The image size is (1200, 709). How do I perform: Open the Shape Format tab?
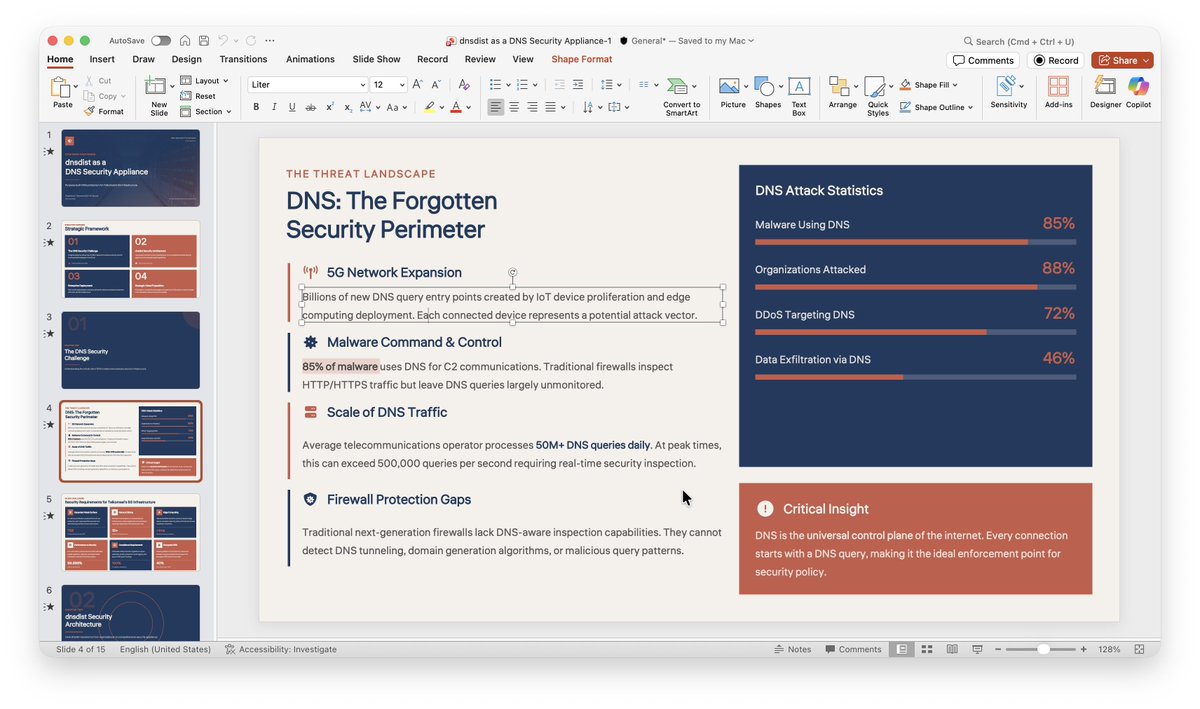[x=582, y=59]
